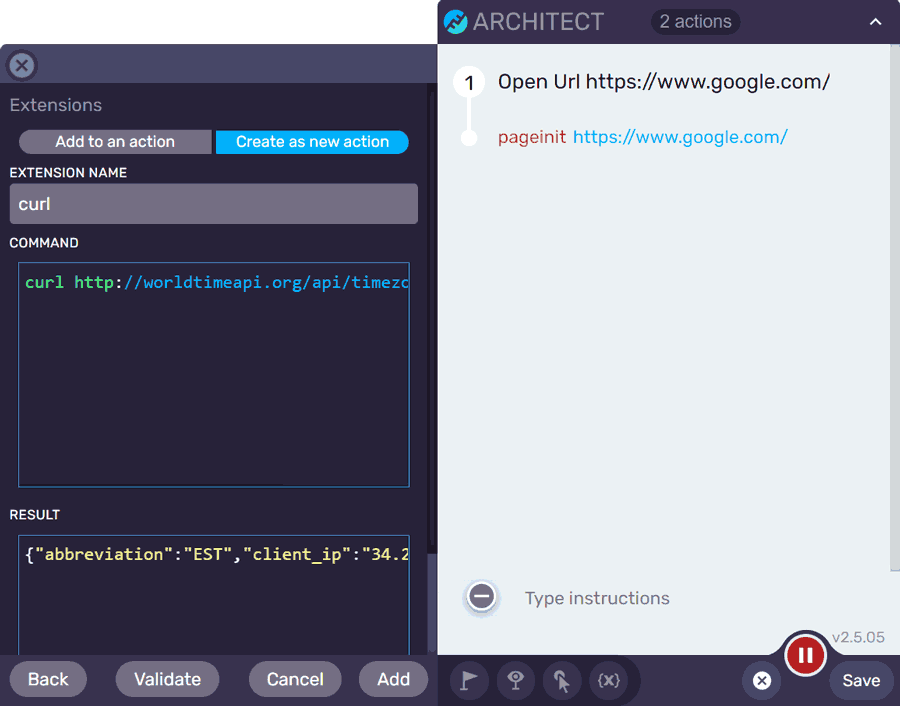This screenshot has width=900, height=706.
Task: Select the 'Add to an action' option
Action: tap(115, 142)
